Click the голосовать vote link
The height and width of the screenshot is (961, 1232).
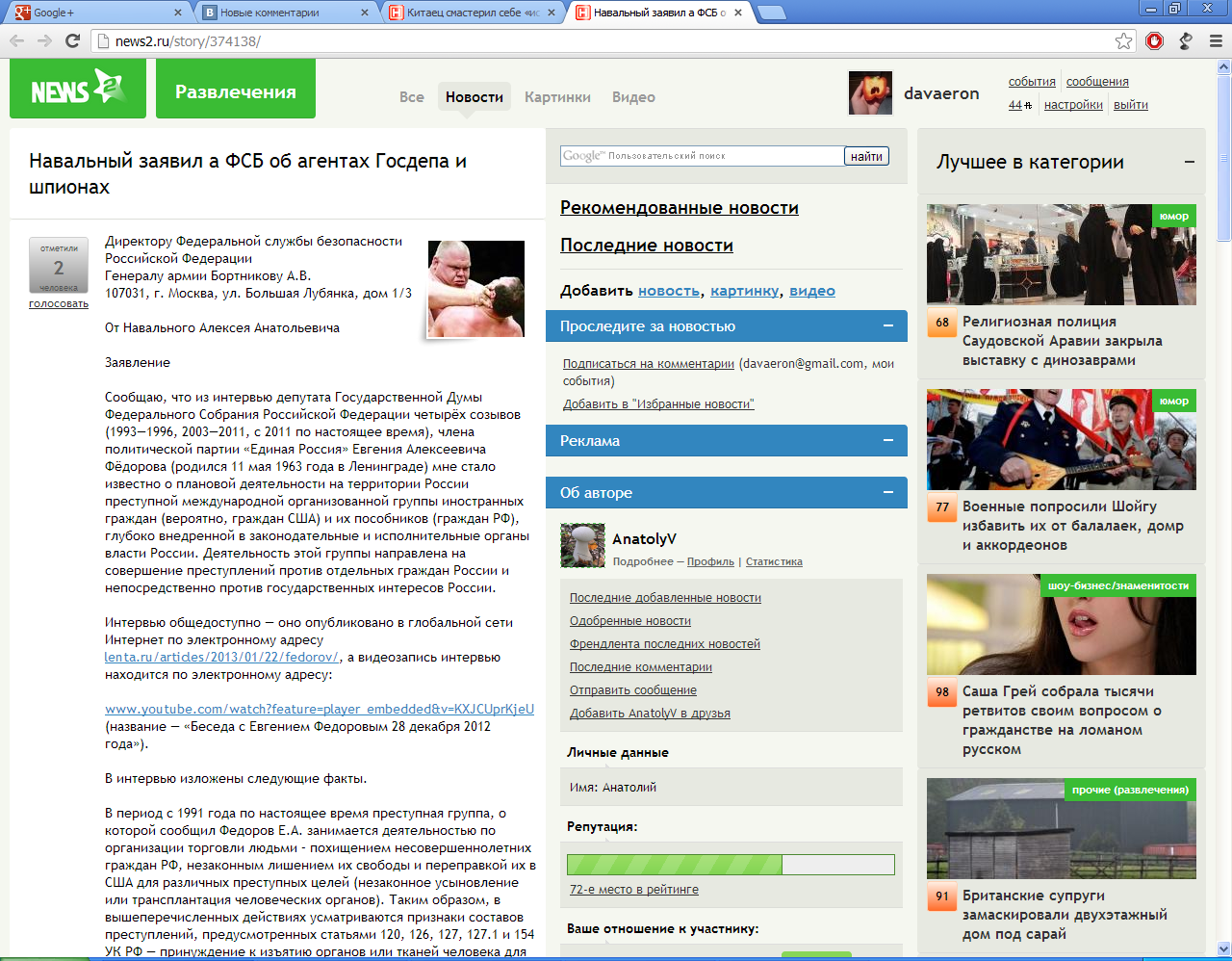[59, 303]
